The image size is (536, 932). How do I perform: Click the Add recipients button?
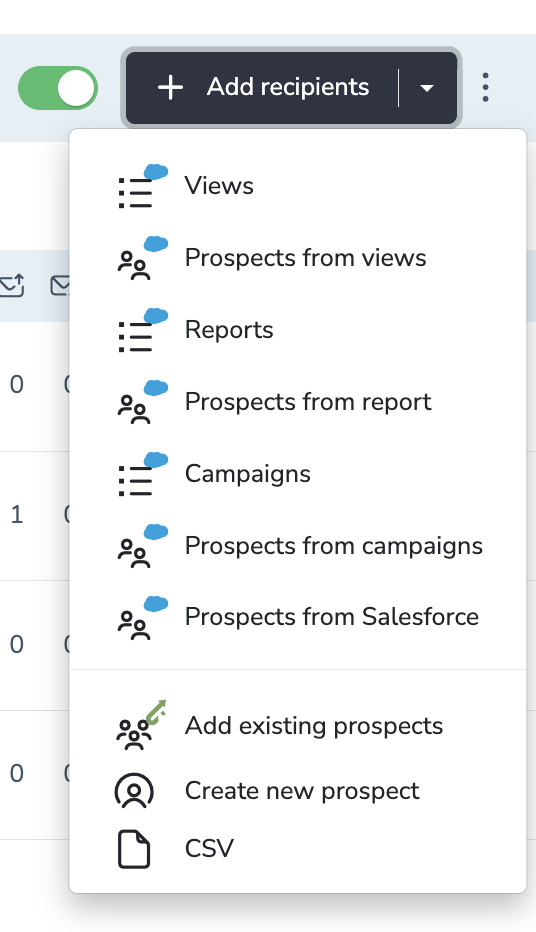(263, 88)
